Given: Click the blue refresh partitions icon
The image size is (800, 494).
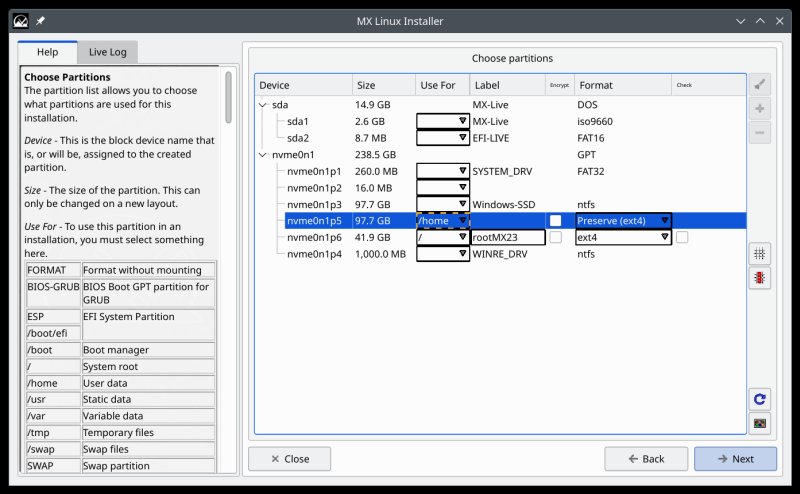Looking at the screenshot, I should click(x=760, y=398).
